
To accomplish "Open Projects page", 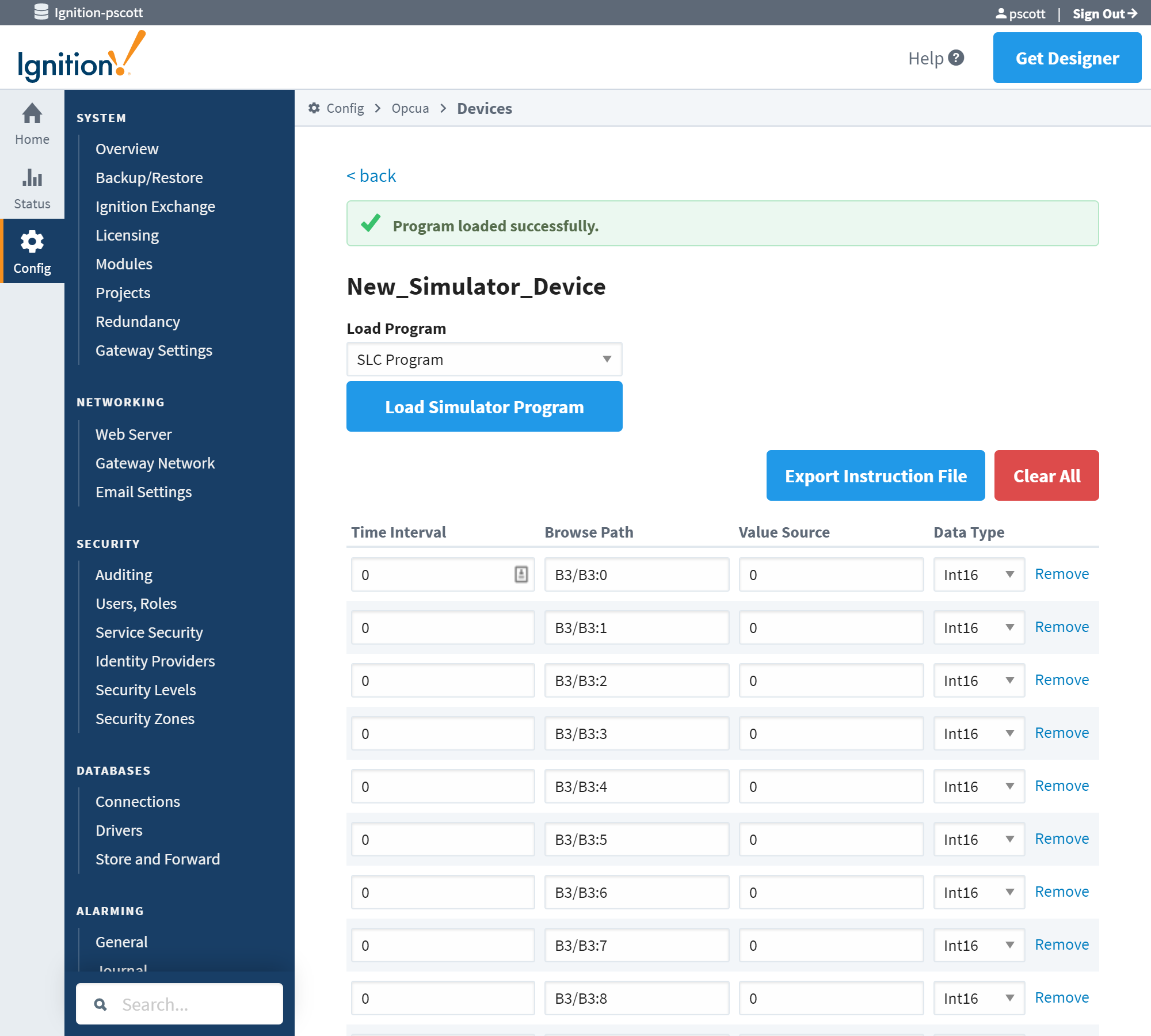I will [123, 292].
